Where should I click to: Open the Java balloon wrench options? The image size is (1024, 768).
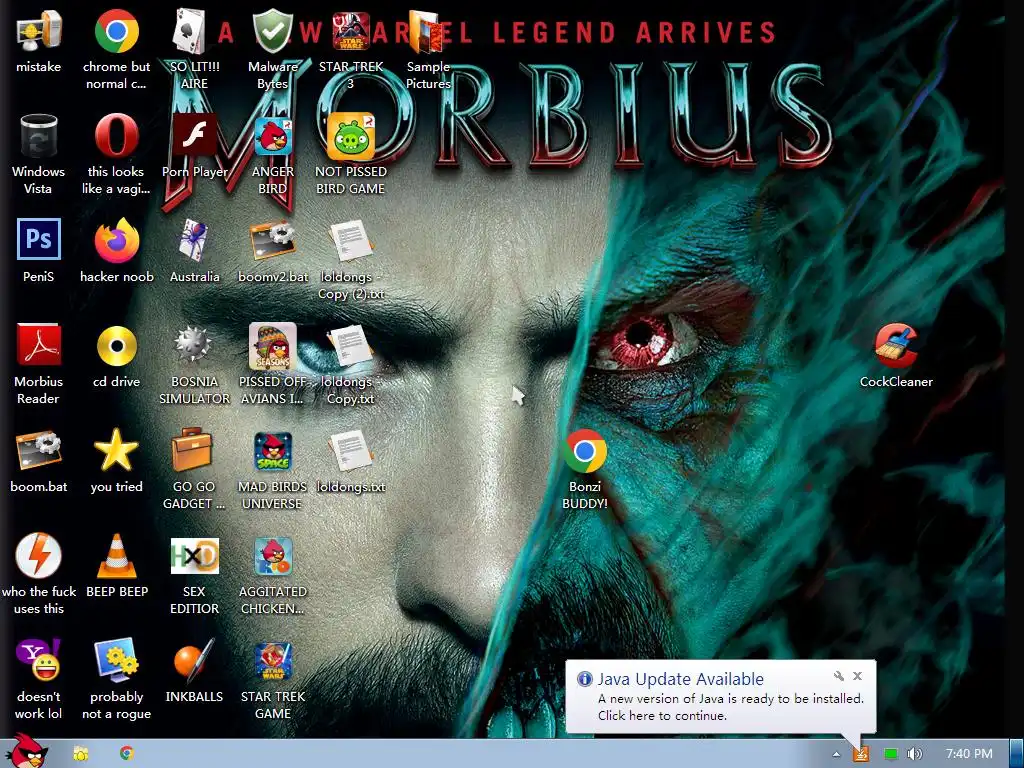(839, 676)
